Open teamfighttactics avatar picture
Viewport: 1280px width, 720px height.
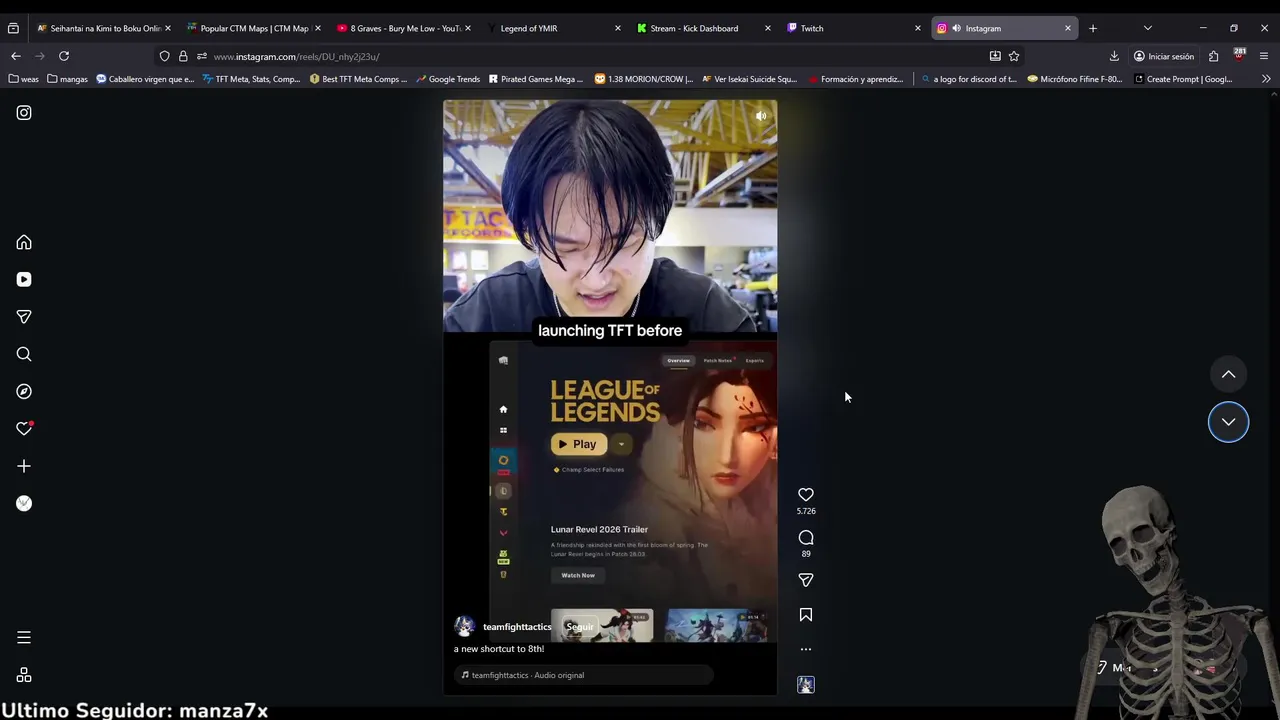464,627
